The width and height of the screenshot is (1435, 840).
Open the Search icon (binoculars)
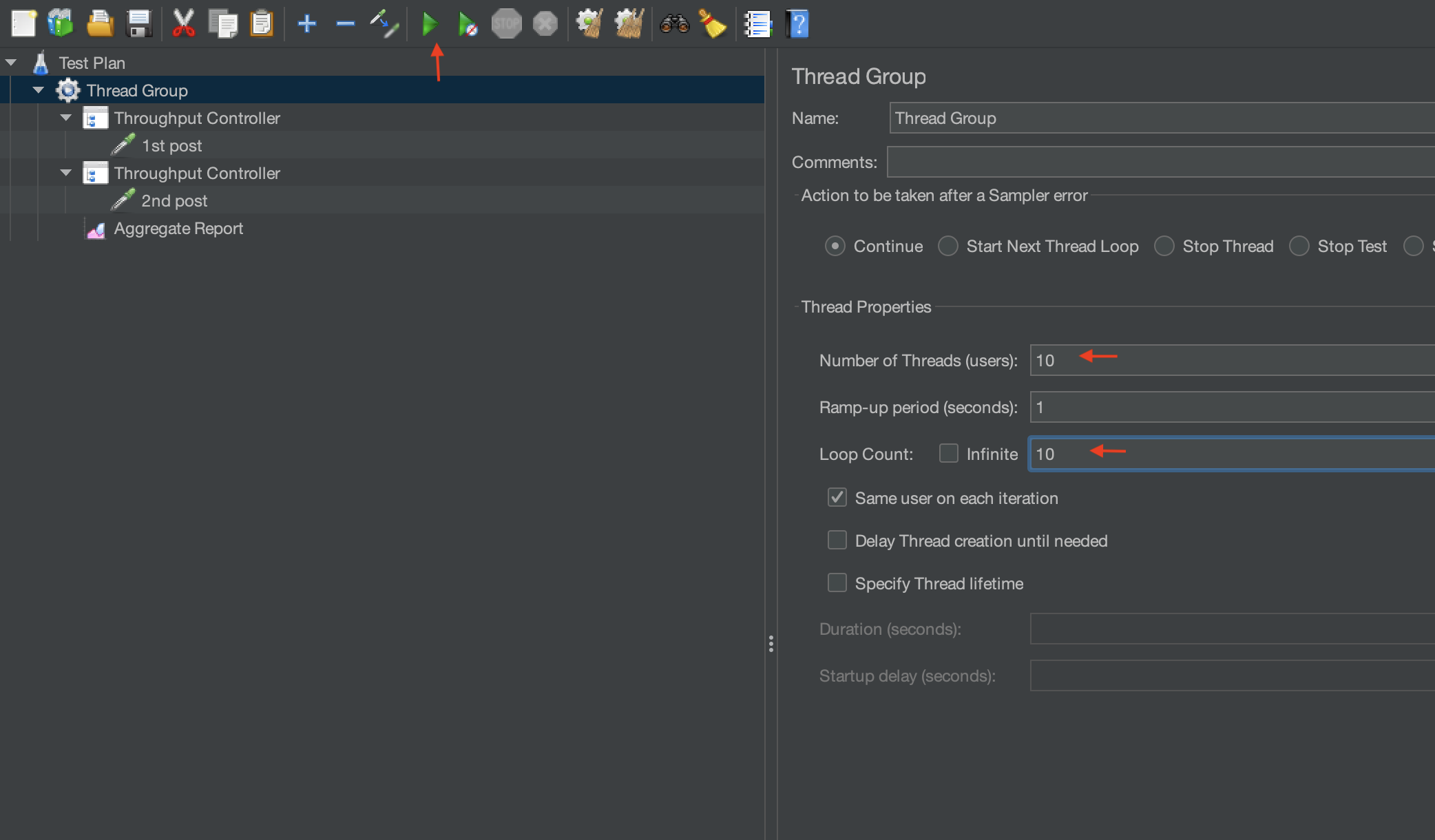click(x=675, y=23)
